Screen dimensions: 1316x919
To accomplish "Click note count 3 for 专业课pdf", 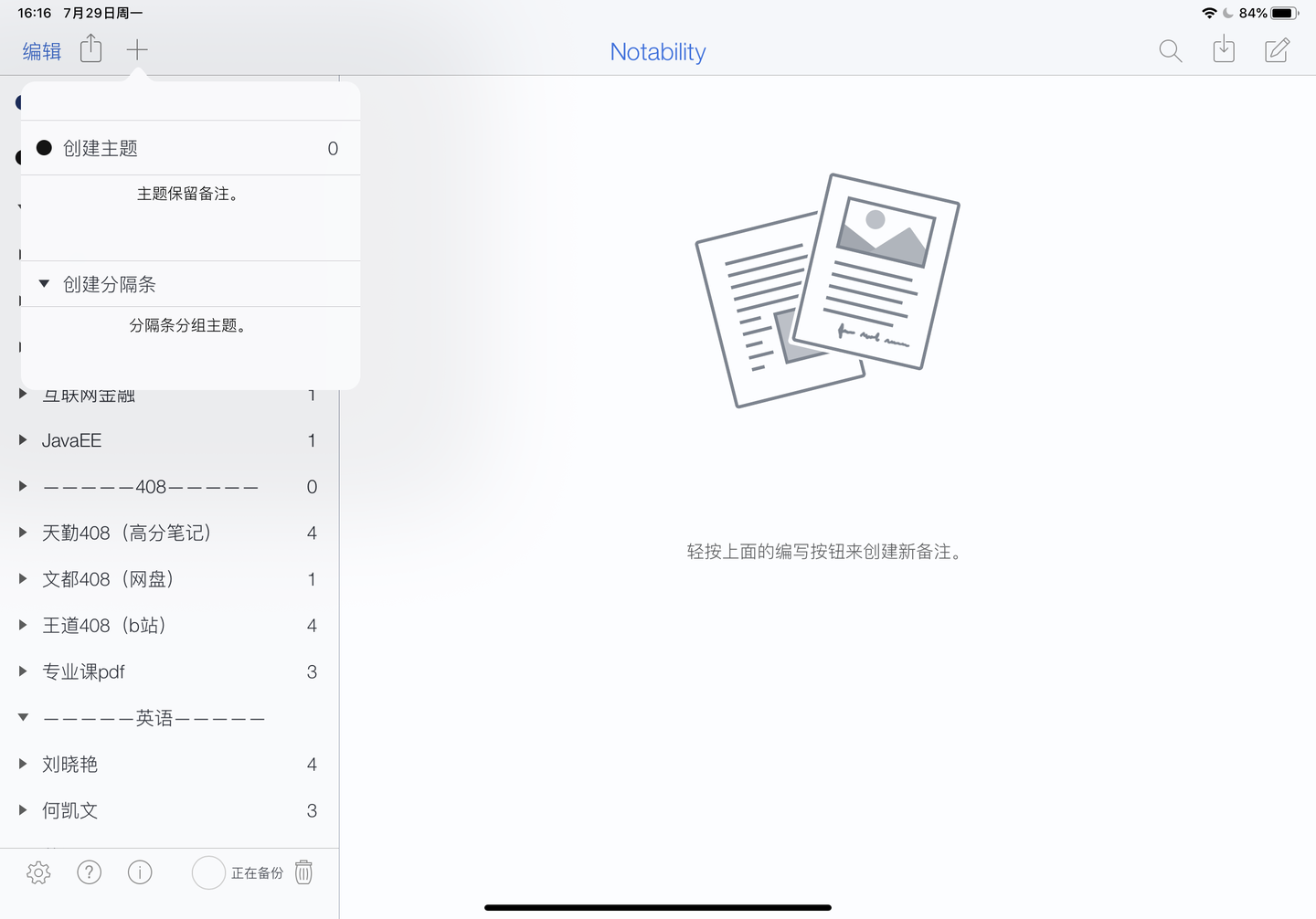I will click(x=312, y=671).
